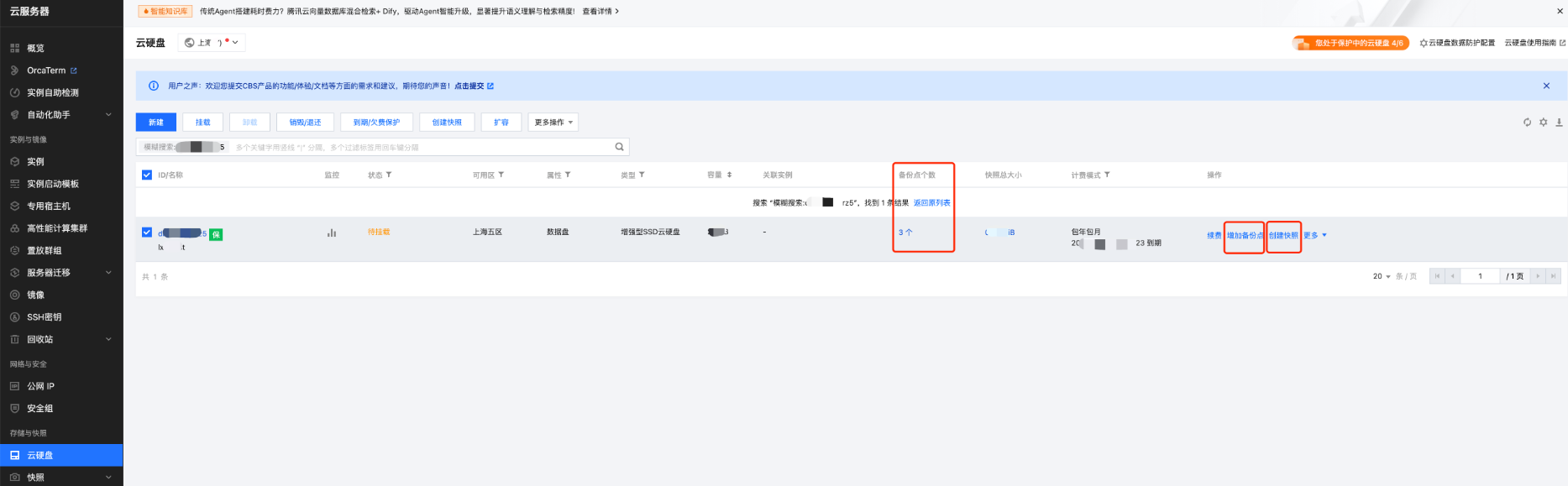Click the 挂载 button
This screenshot has width=1568, height=486.
[203, 123]
